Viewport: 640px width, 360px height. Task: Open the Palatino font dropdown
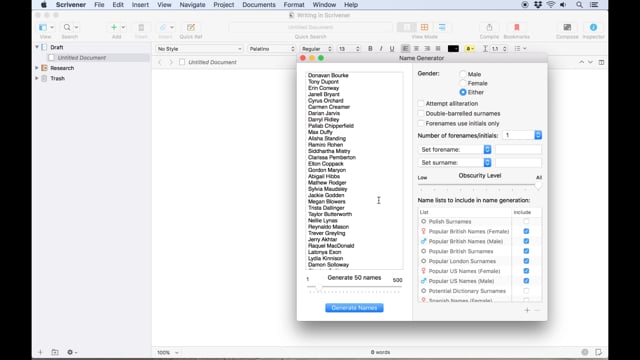(271, 49)
